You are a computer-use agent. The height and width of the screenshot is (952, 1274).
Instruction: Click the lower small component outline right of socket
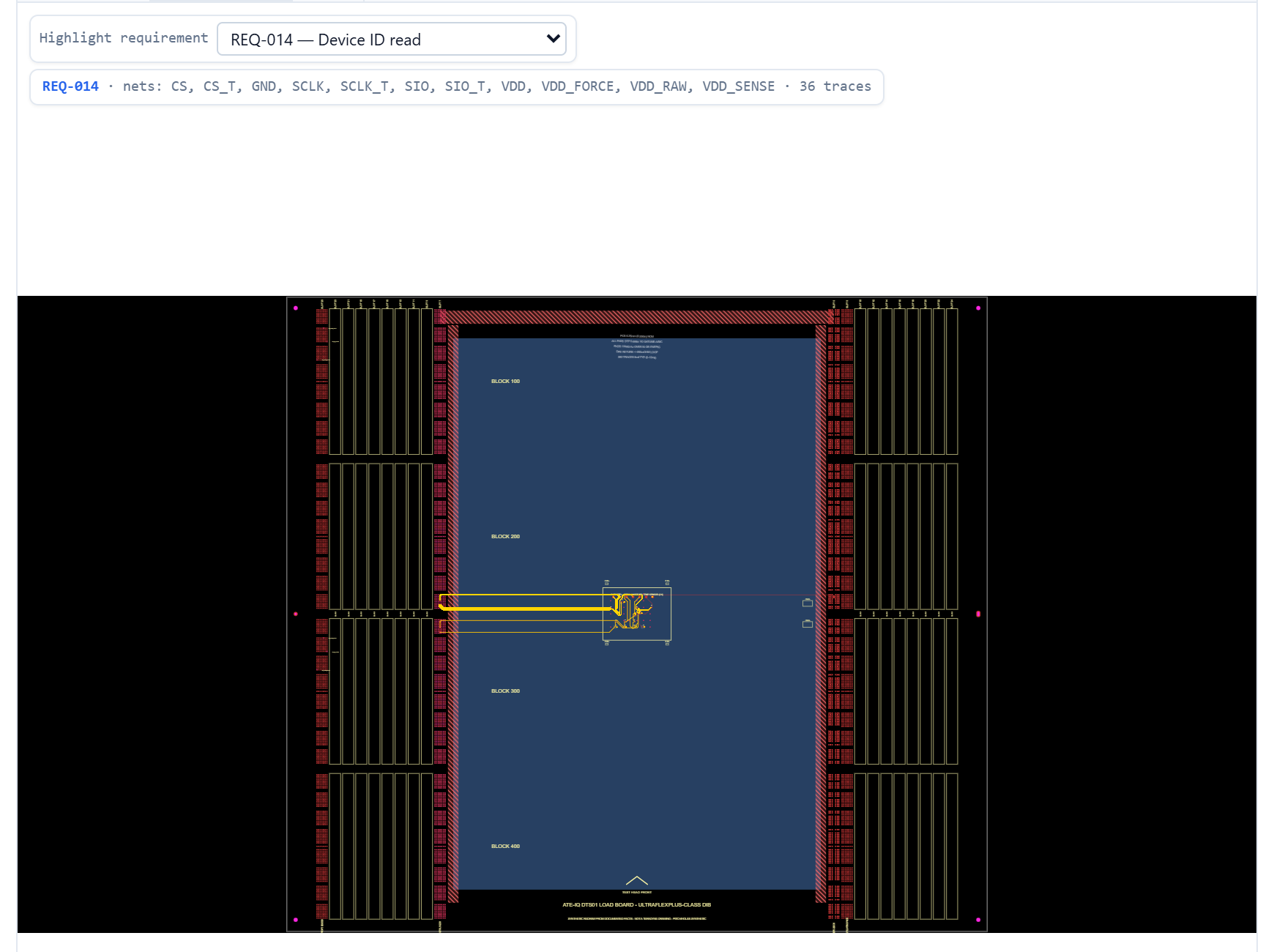point(808,624)
